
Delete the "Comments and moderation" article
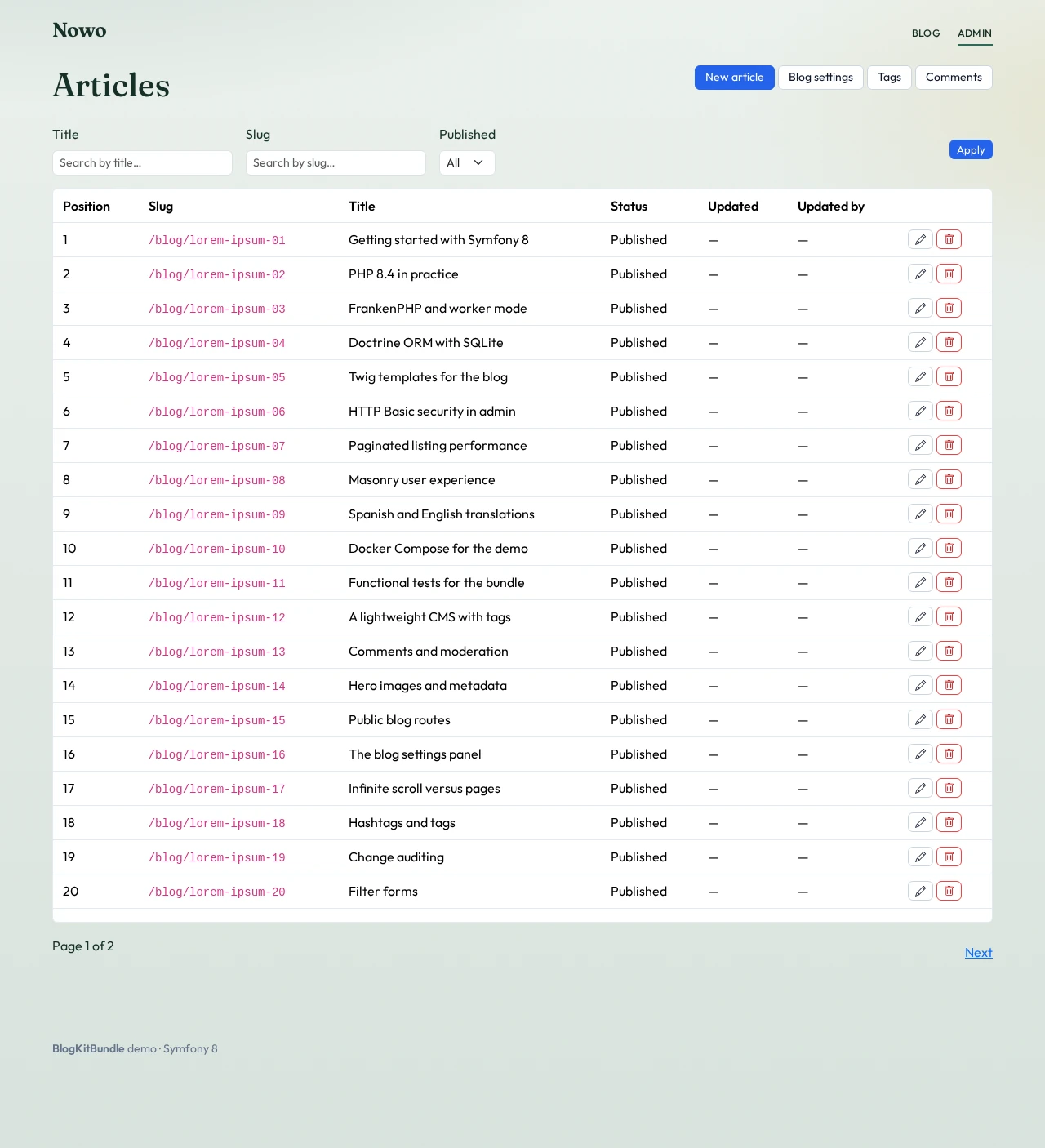pyautogui.click(x=949, y=651)
